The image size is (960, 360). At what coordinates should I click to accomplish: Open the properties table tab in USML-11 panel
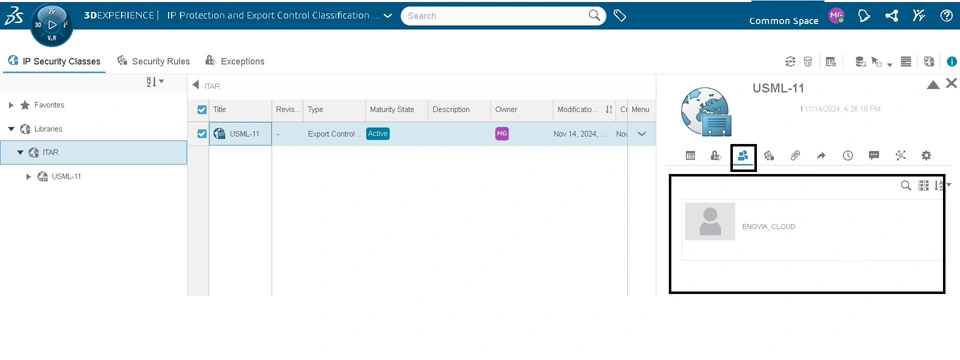pyautogui.click(x=690, y=156)
